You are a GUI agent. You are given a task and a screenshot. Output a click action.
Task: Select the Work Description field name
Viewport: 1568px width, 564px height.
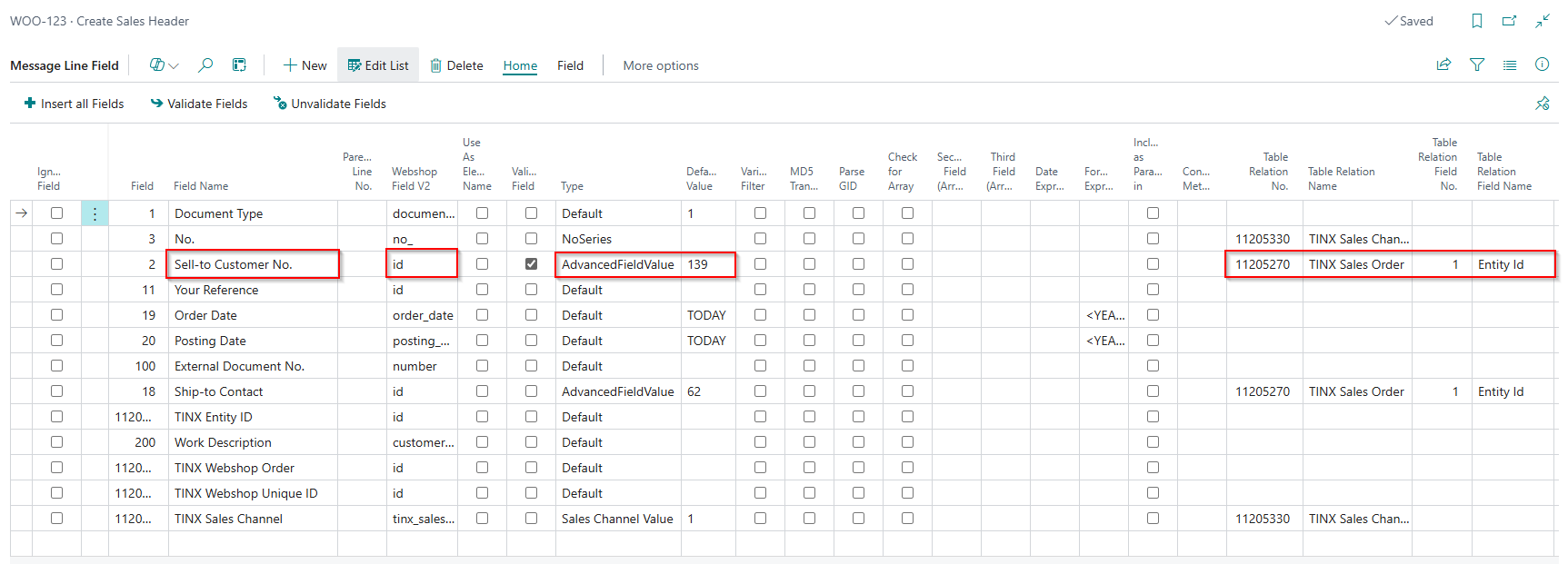[254, 442]
